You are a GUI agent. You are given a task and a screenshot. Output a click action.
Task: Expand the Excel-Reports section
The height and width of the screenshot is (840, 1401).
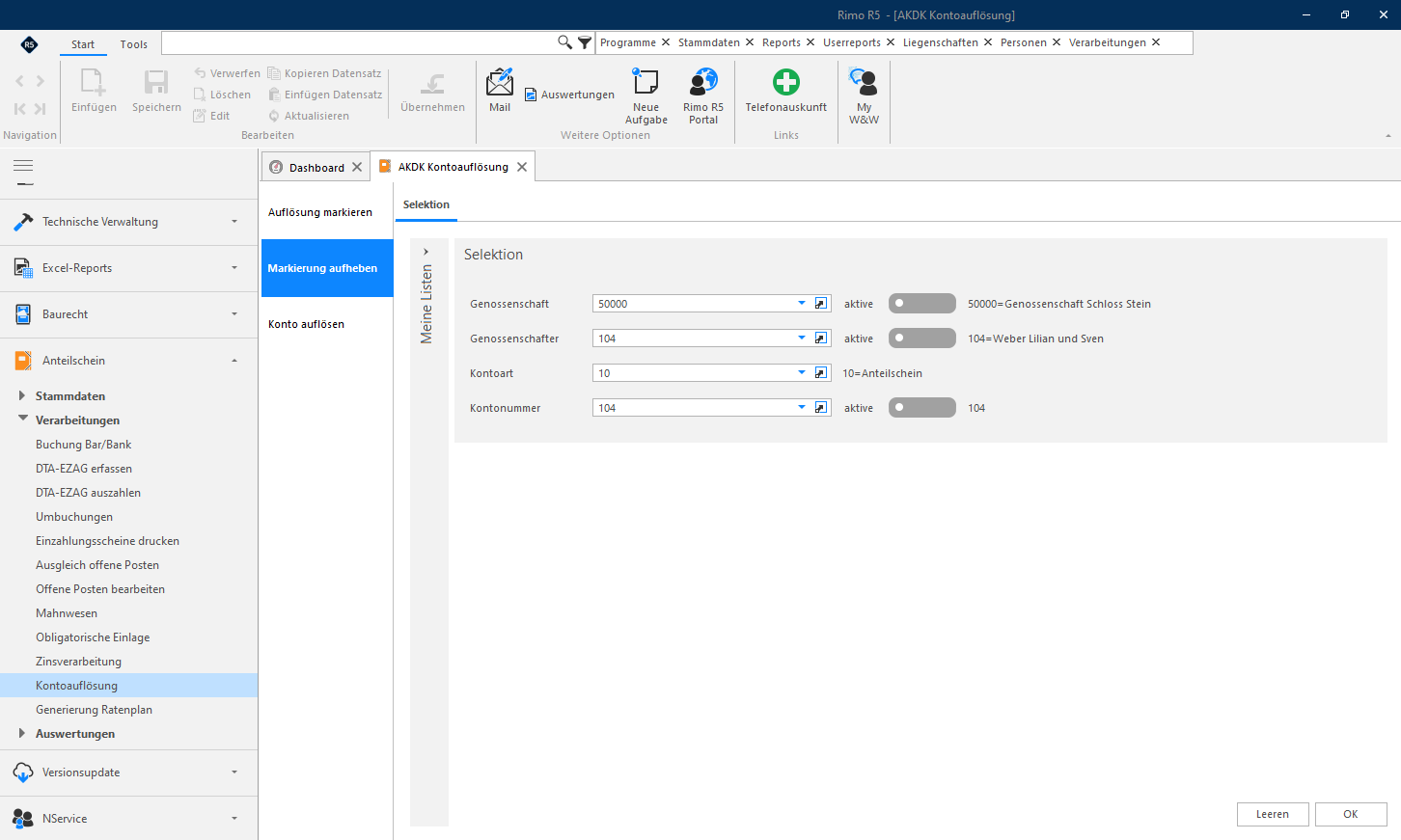tap(128, 268)
